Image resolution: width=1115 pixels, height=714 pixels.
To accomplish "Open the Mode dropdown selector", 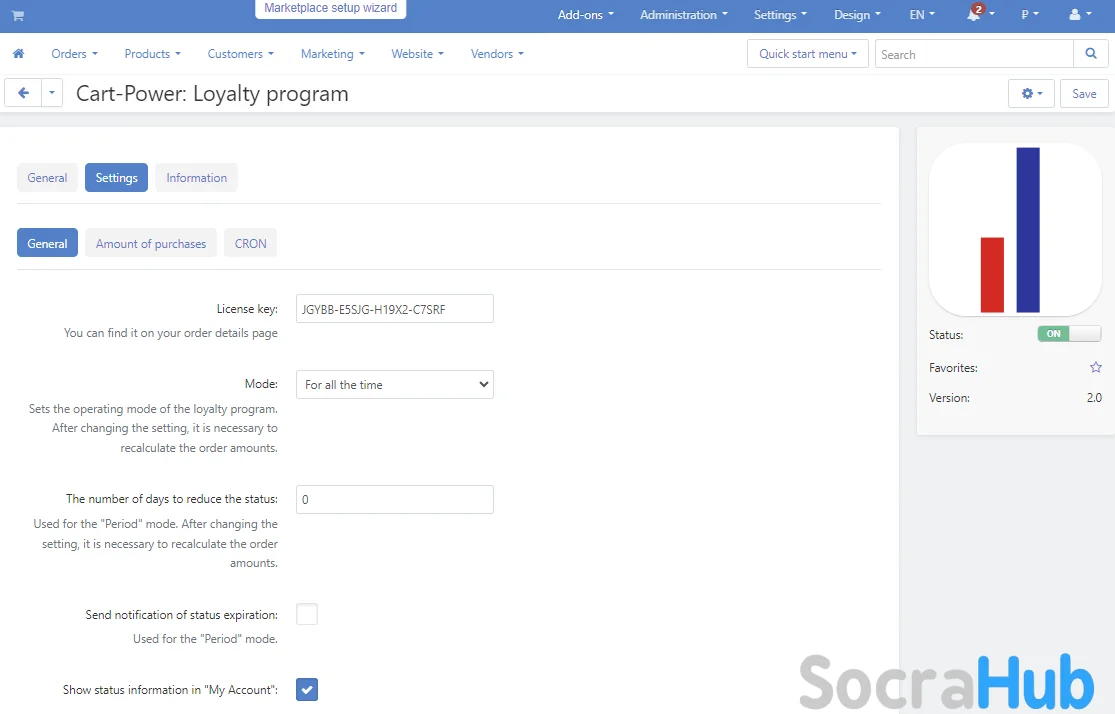I will tap(394, 385).
